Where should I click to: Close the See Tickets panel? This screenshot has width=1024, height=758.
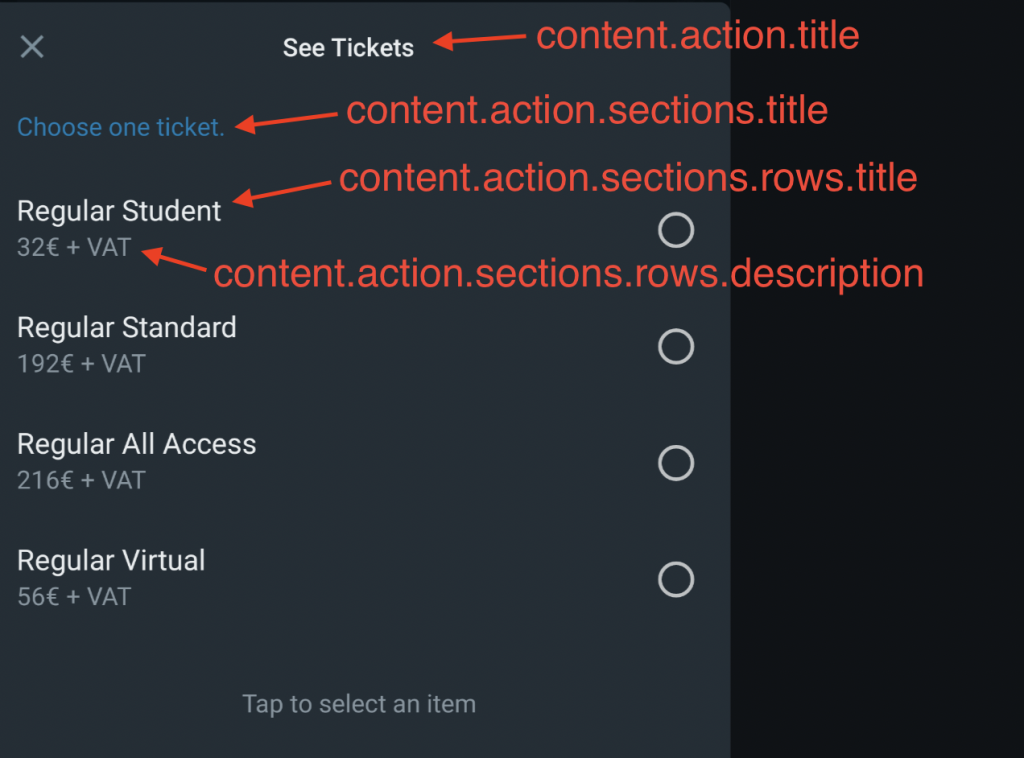(32, 47)
